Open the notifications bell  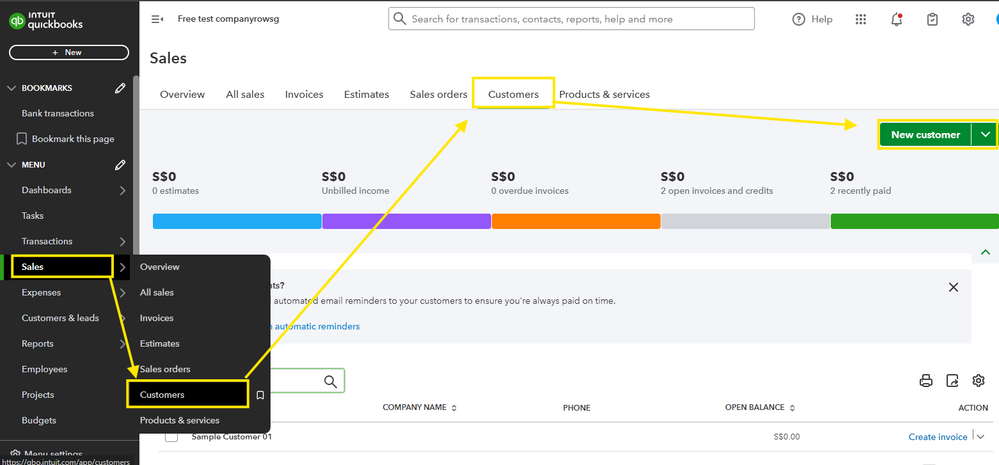coord(896,20)
